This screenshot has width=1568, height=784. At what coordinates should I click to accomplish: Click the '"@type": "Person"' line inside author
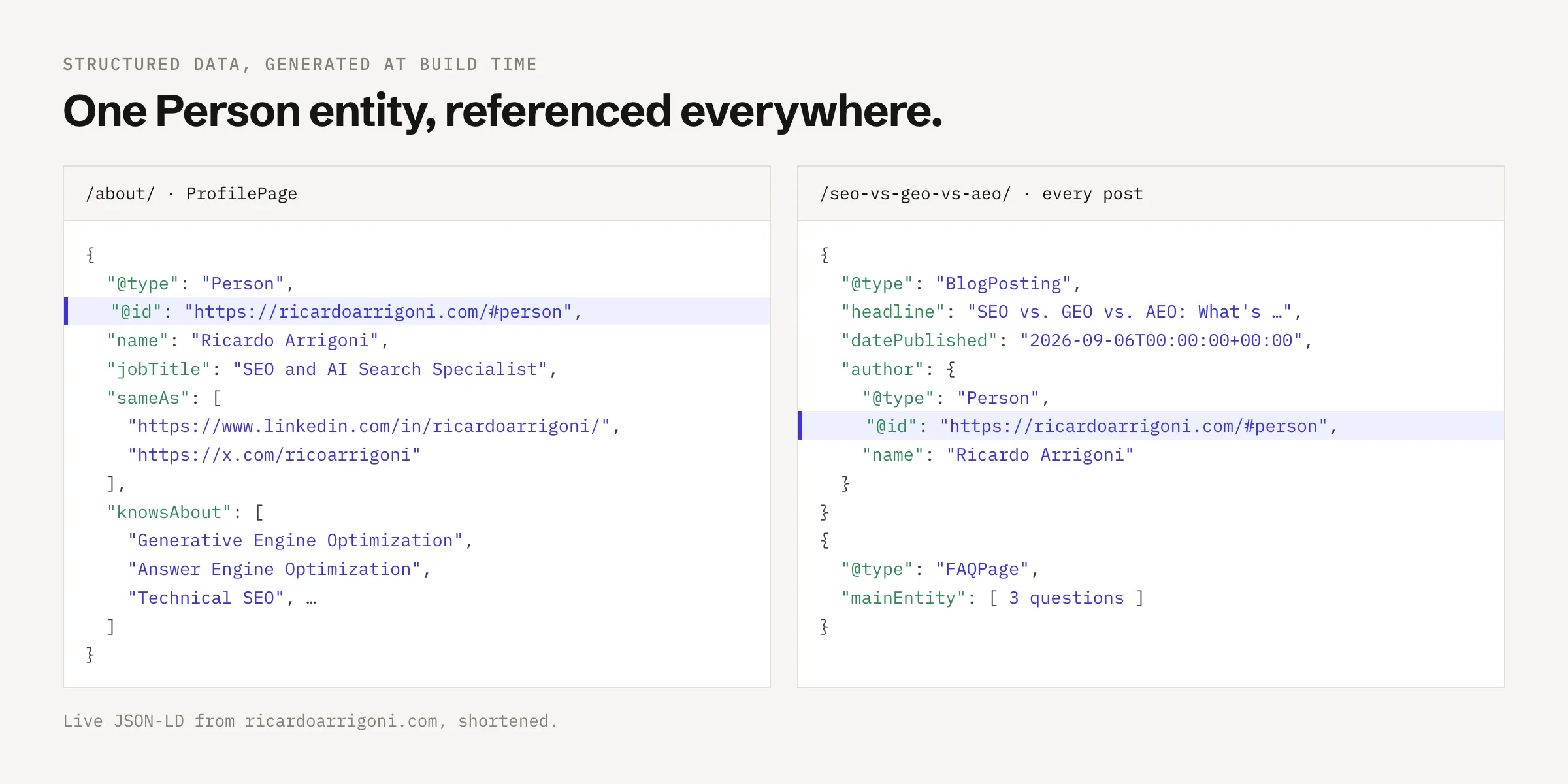956,398
